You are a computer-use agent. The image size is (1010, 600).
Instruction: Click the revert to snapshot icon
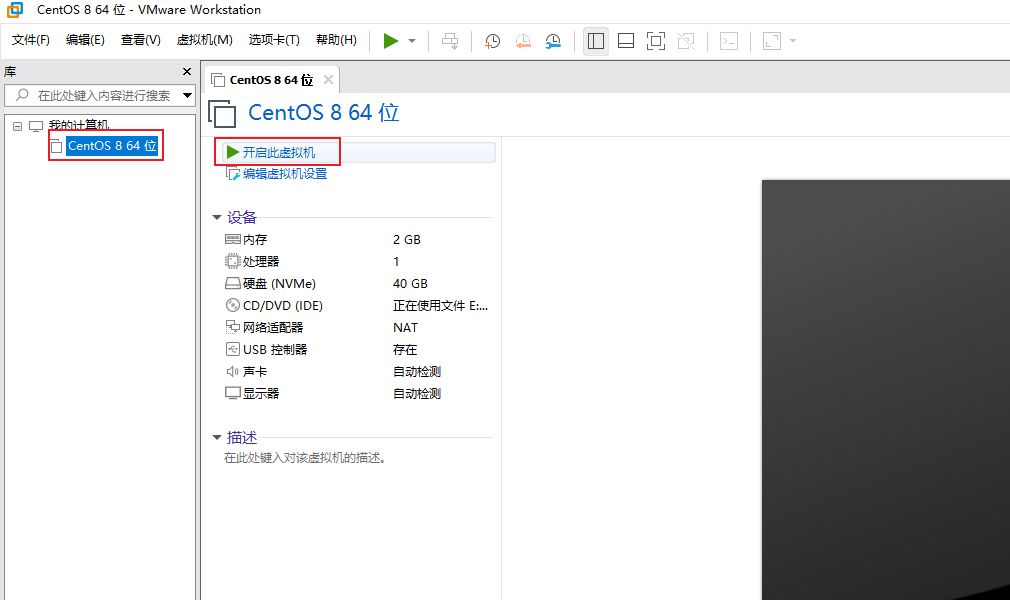coord(522,41)
